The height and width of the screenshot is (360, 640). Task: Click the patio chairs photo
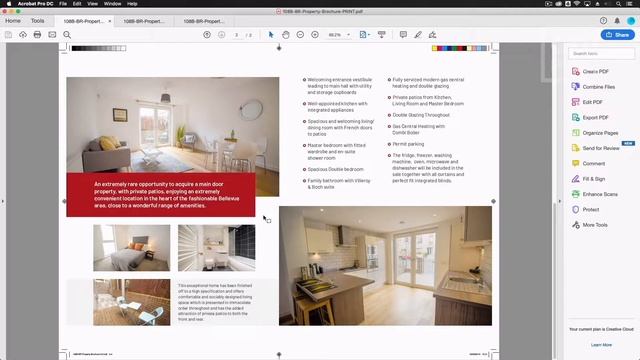(x=131, y=302)
